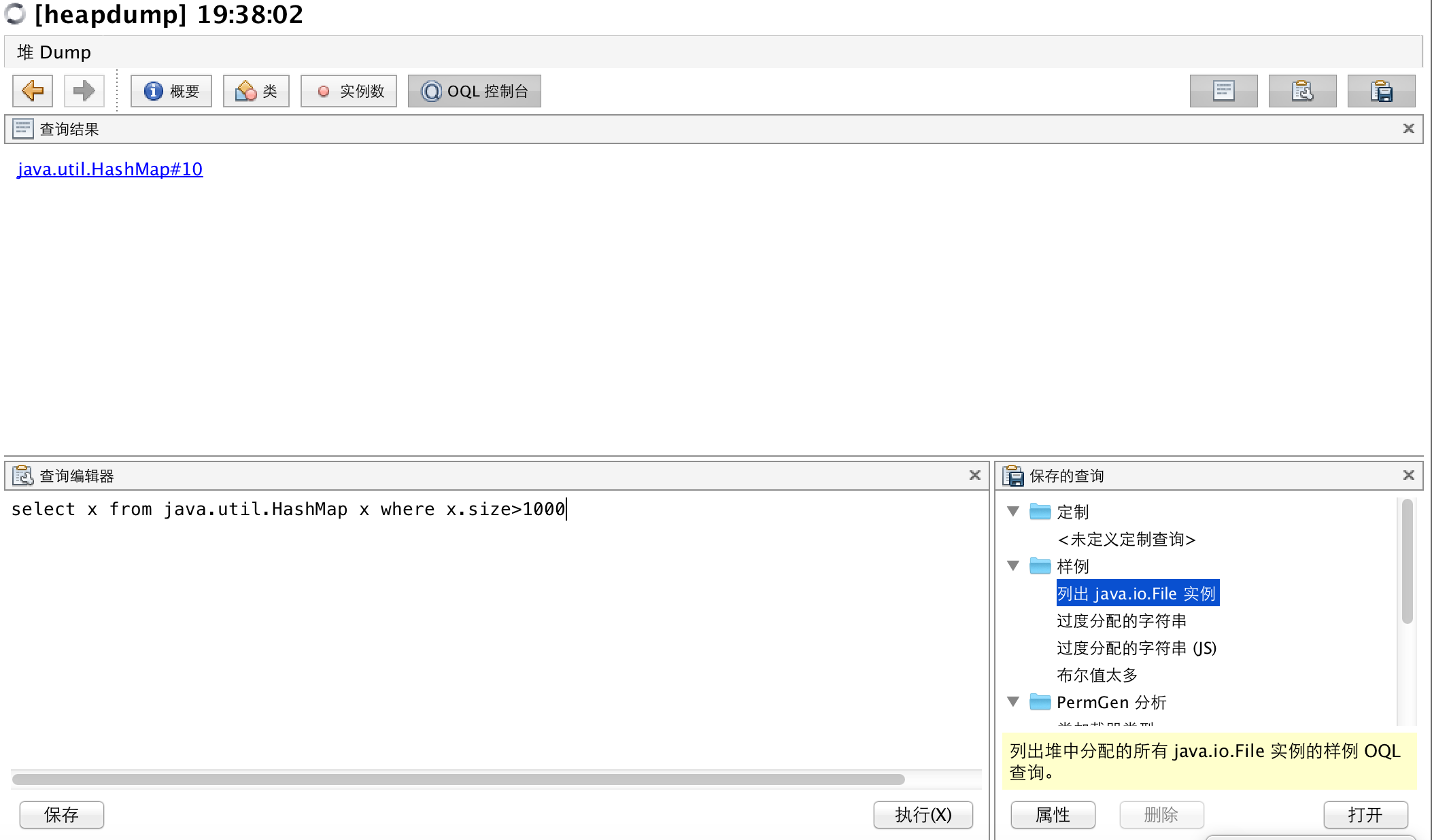Select the 布尔值太多 query

pos(1097,675)
